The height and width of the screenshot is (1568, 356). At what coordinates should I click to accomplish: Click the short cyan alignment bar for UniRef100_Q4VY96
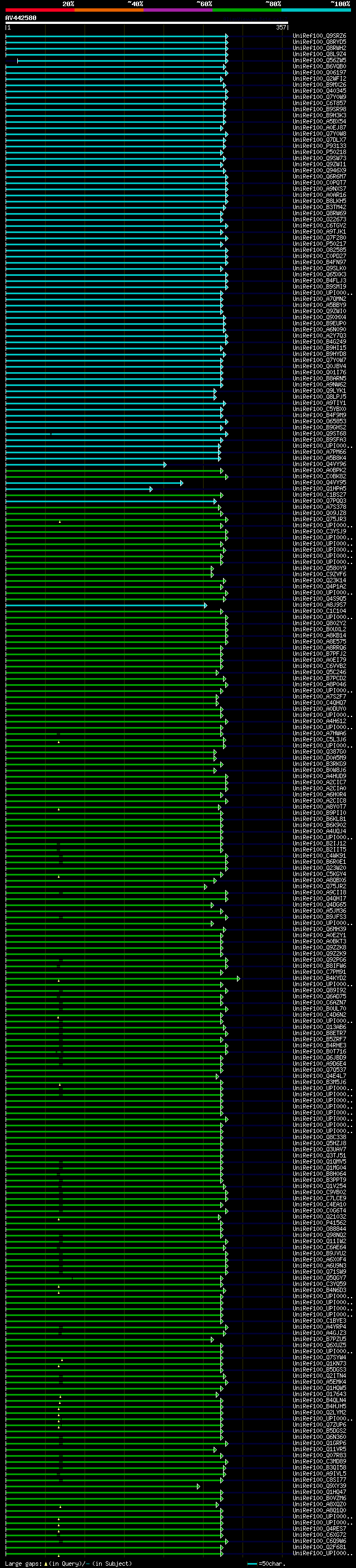(86, 464)
